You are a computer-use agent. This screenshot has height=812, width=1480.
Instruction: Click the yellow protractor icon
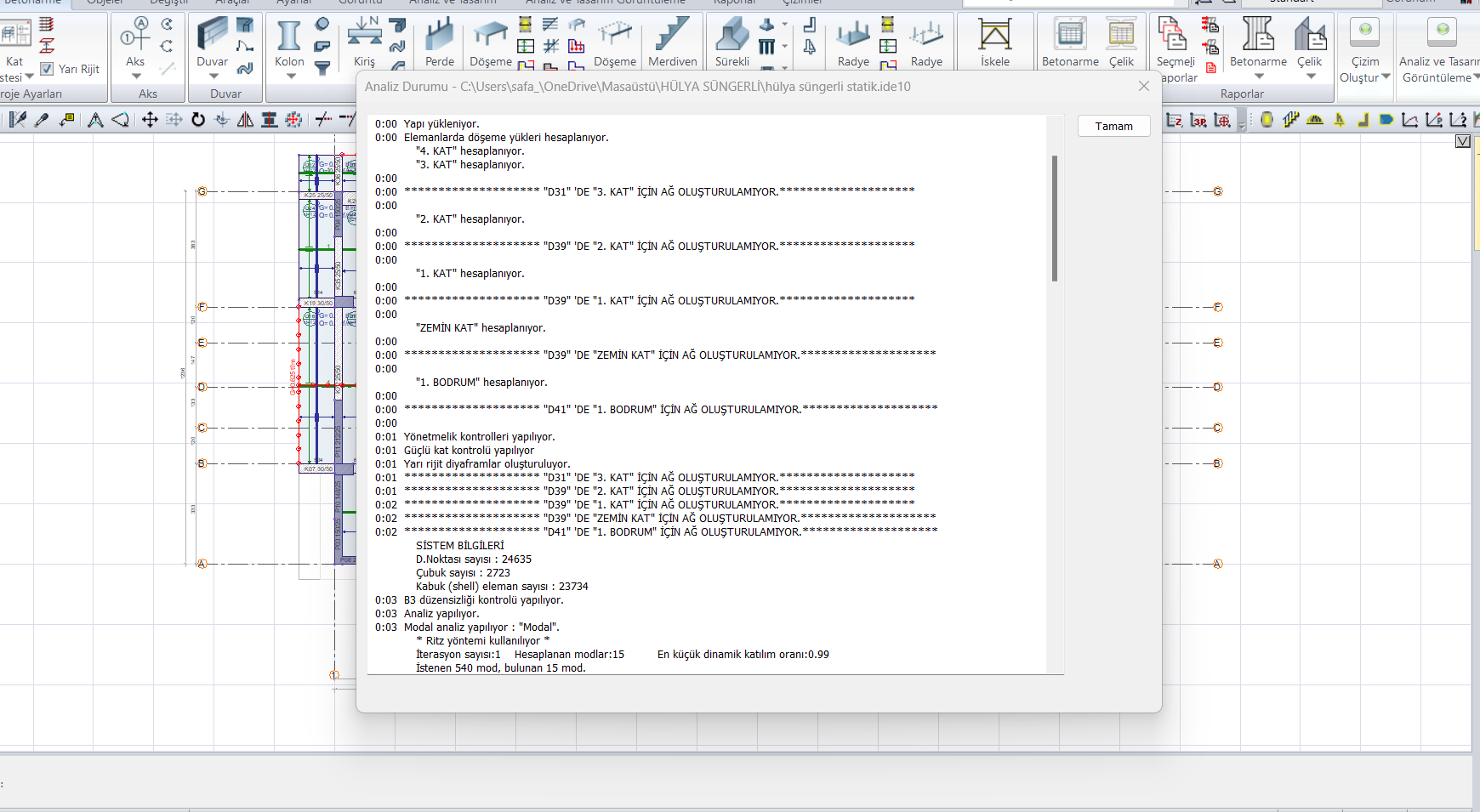tap(1315, 120)
